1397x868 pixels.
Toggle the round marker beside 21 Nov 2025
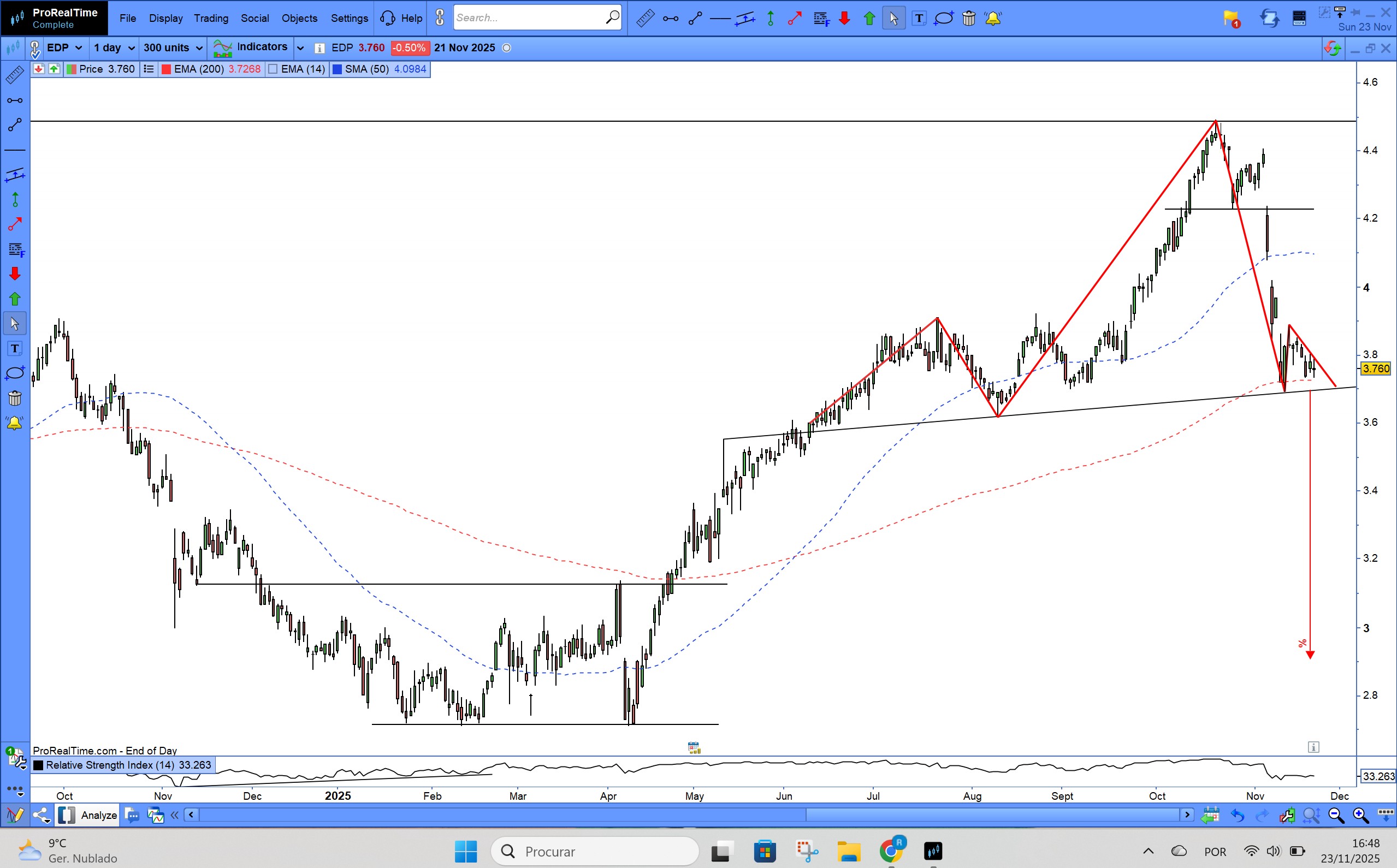coord(506,47)
